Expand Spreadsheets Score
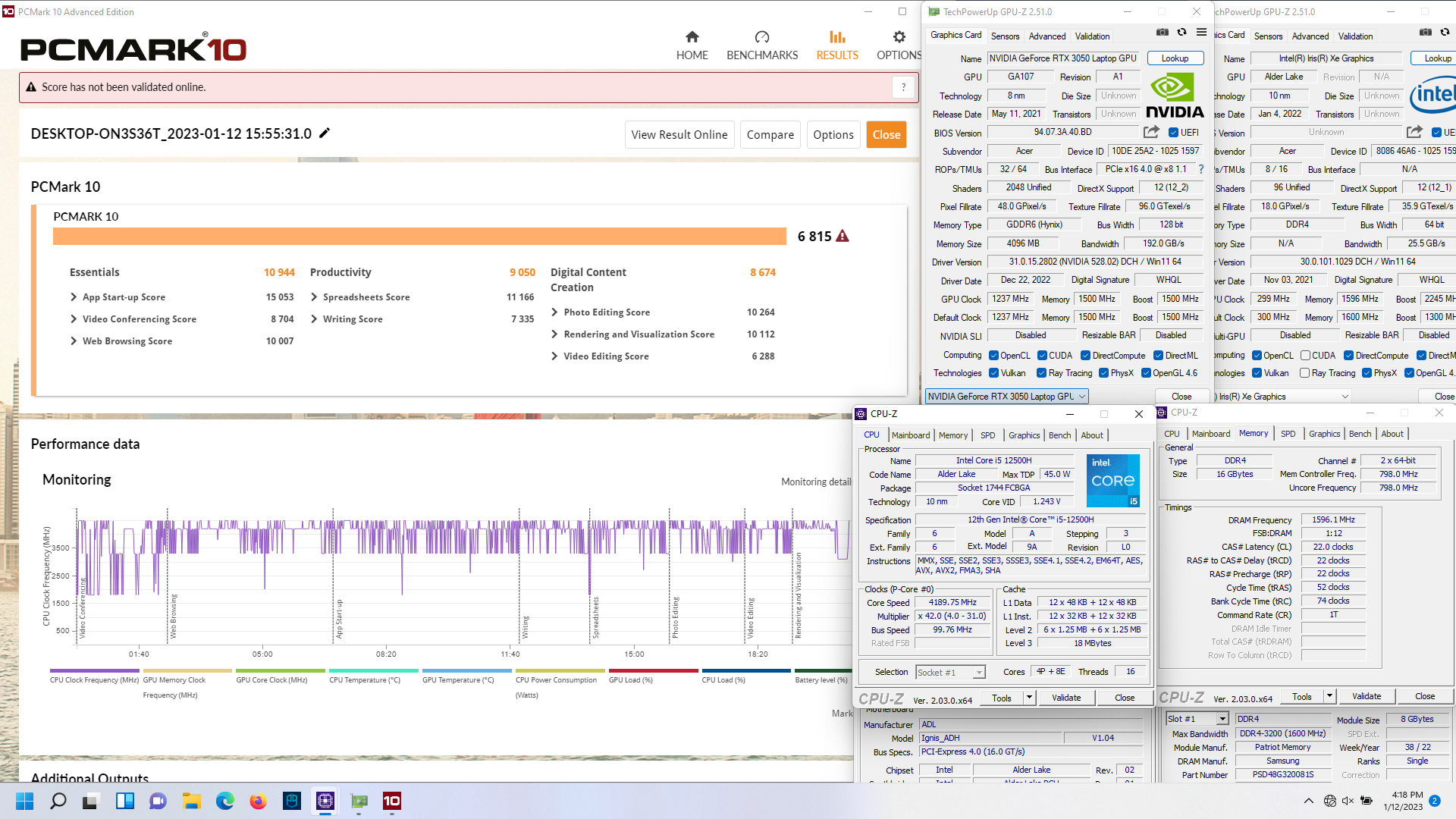This screenshot has height=819, width=1456. point(314,297)
